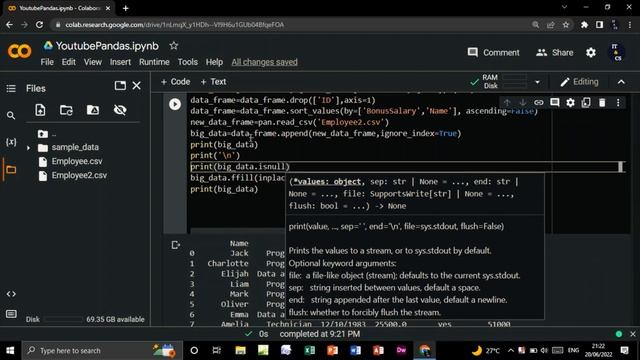Click the RAM usage bar

[x=514, y=77]
